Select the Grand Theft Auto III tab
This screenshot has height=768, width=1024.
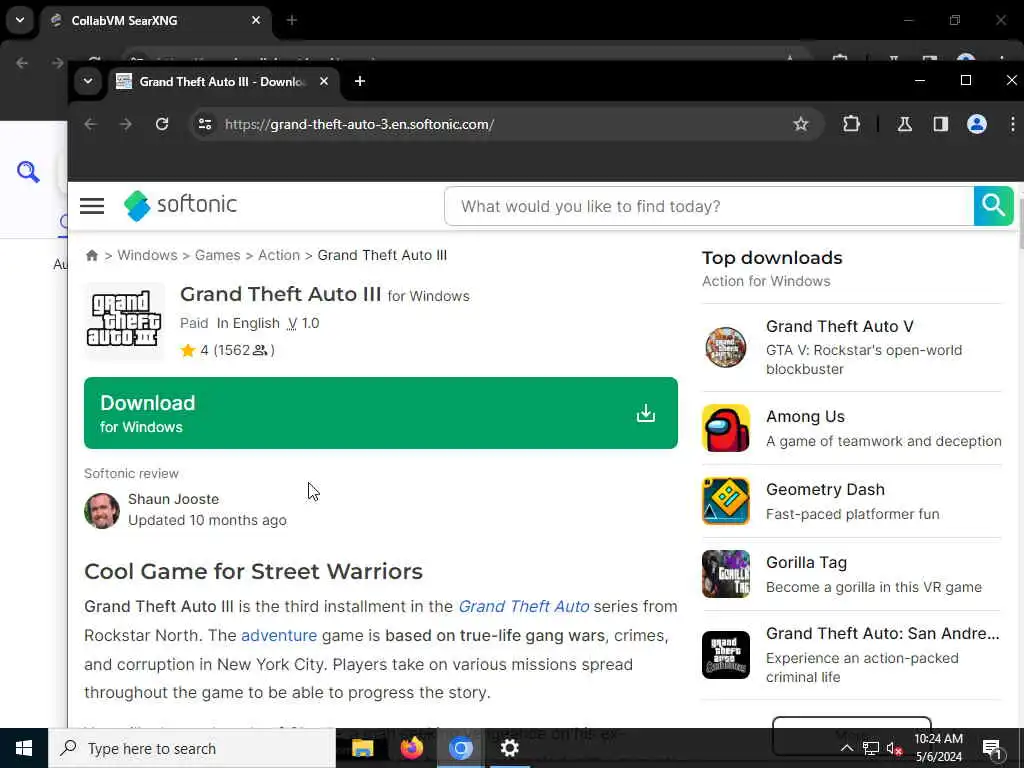[222, 81]
